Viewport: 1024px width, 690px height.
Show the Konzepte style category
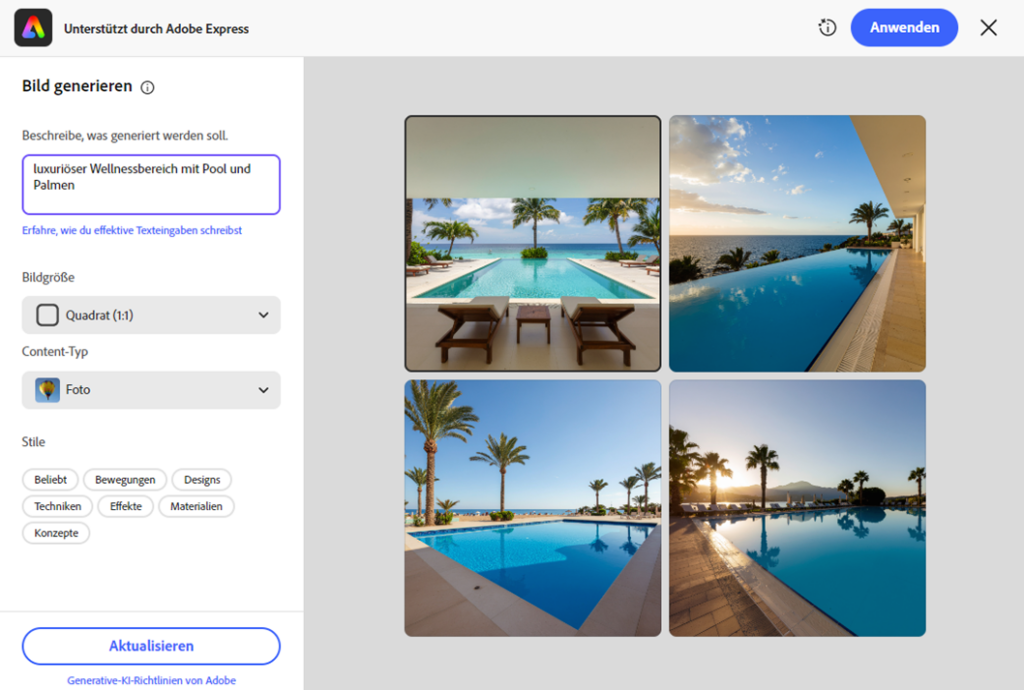coord(56,533)
